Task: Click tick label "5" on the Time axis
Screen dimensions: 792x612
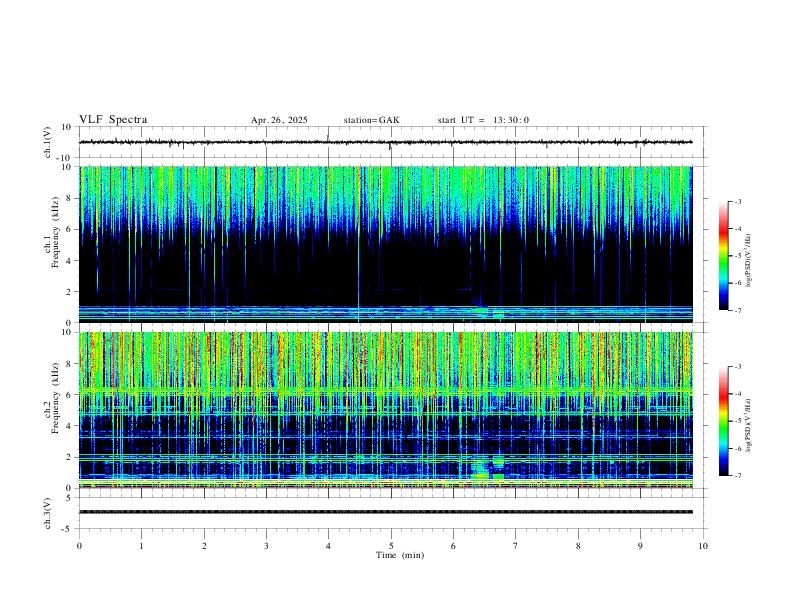Action: coord(391,546)
